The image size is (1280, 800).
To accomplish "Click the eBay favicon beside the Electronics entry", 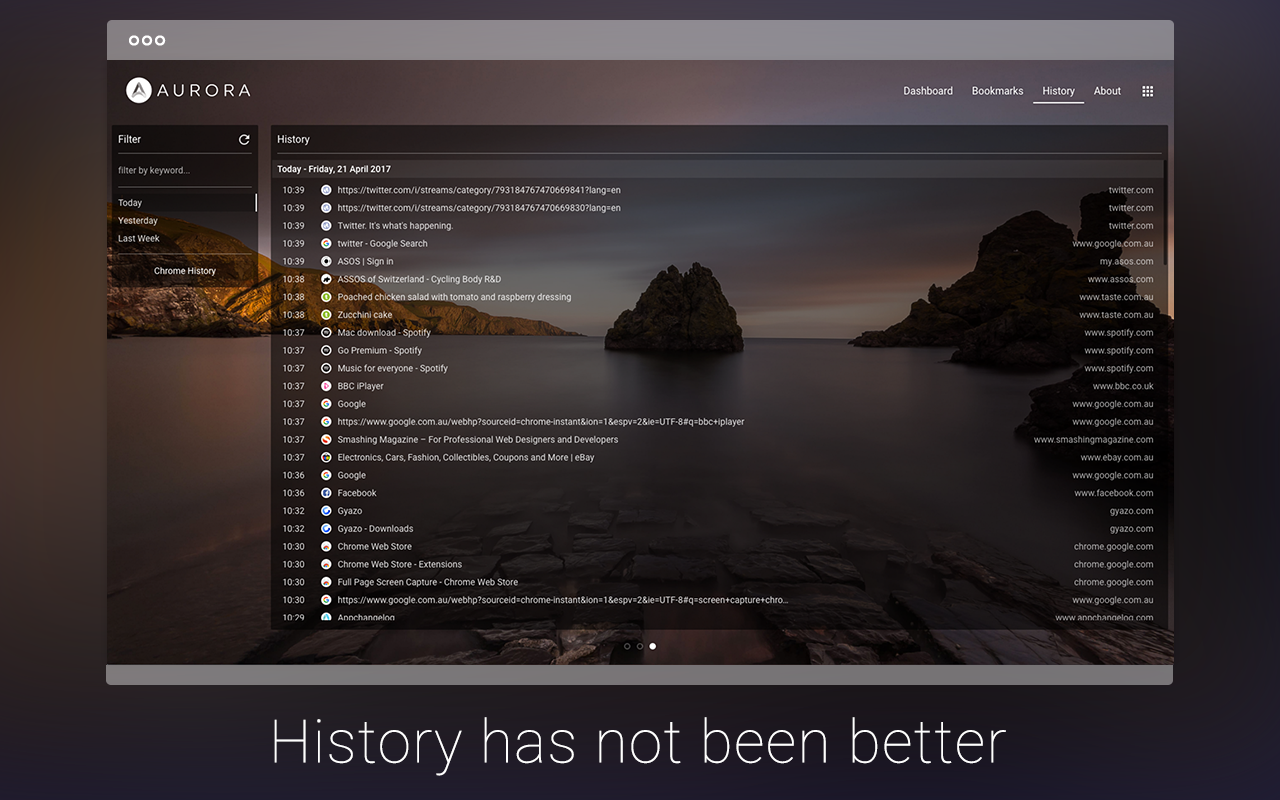I will (x=325, y=457).
